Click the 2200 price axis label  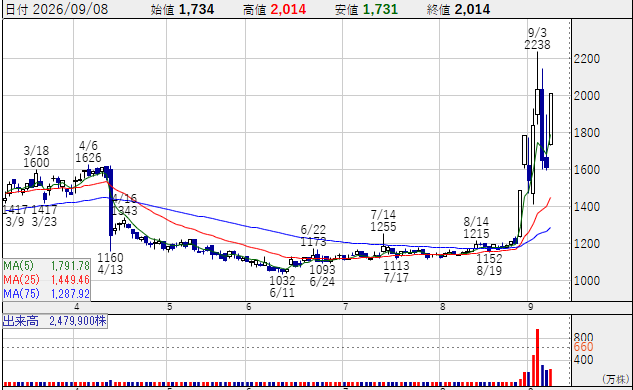pos(587,59)
